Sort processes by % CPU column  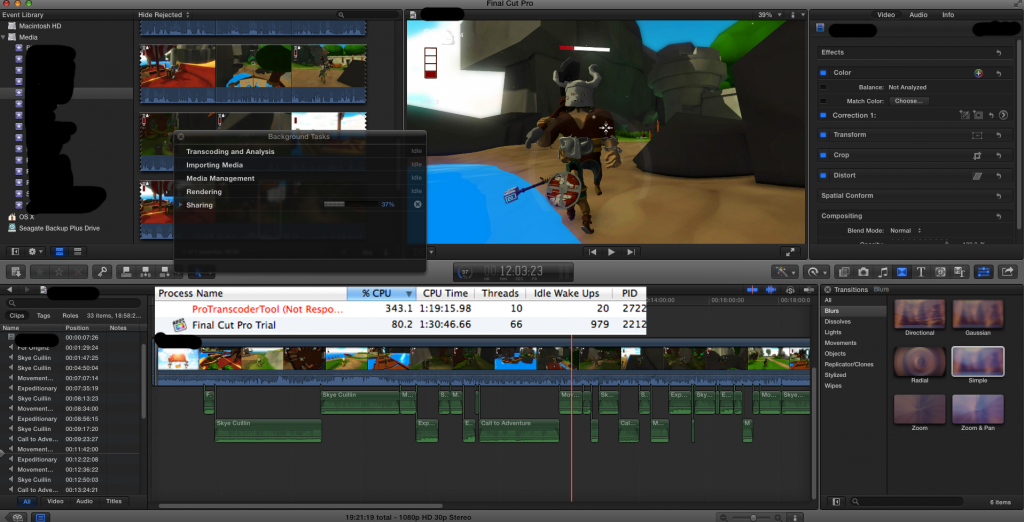click(381, 293)
